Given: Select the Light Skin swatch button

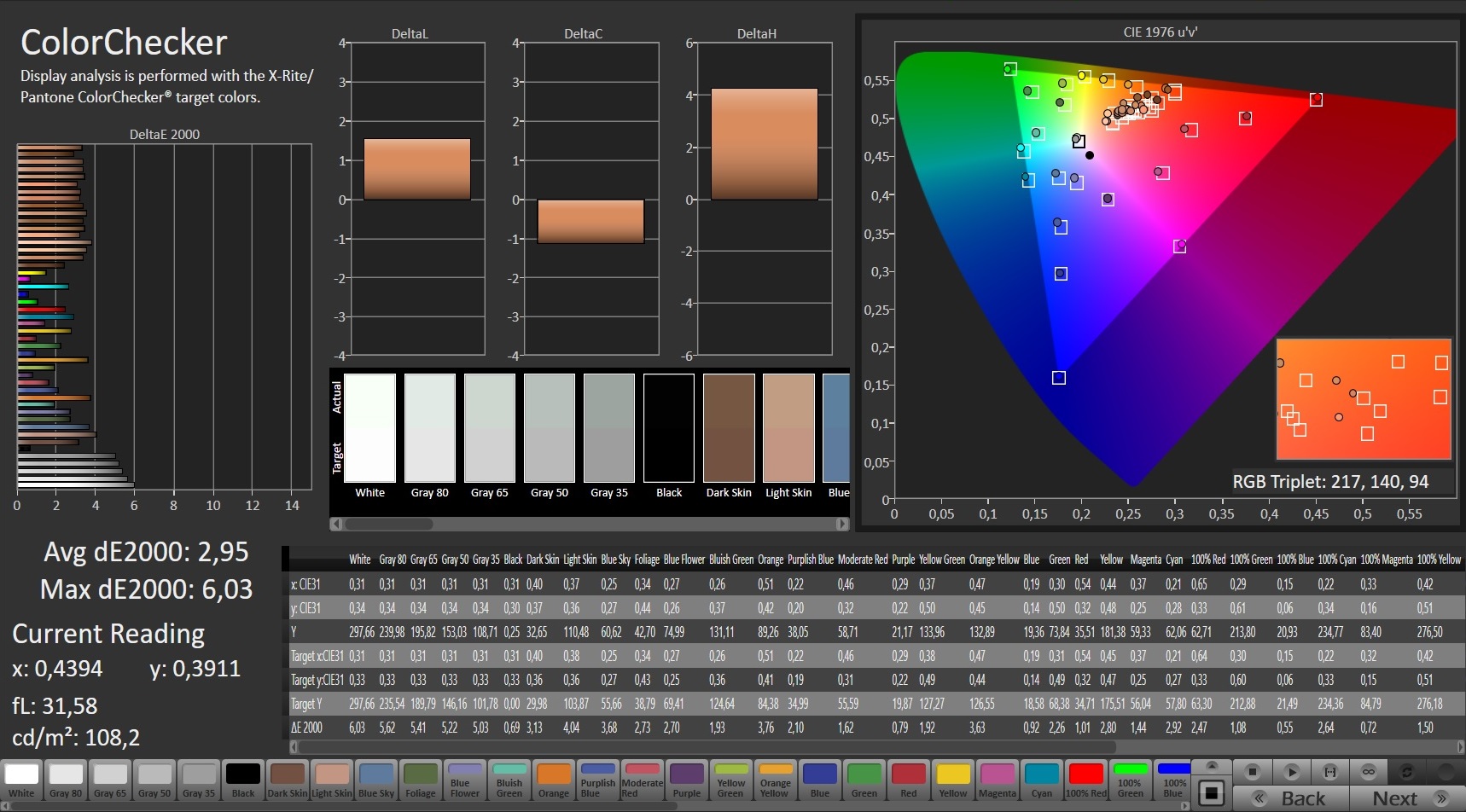Looking at the screenshot, I should tap(332, 780).
